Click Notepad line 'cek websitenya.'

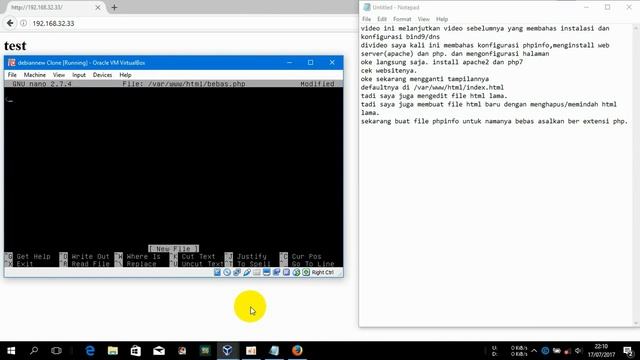pos(389,71)
